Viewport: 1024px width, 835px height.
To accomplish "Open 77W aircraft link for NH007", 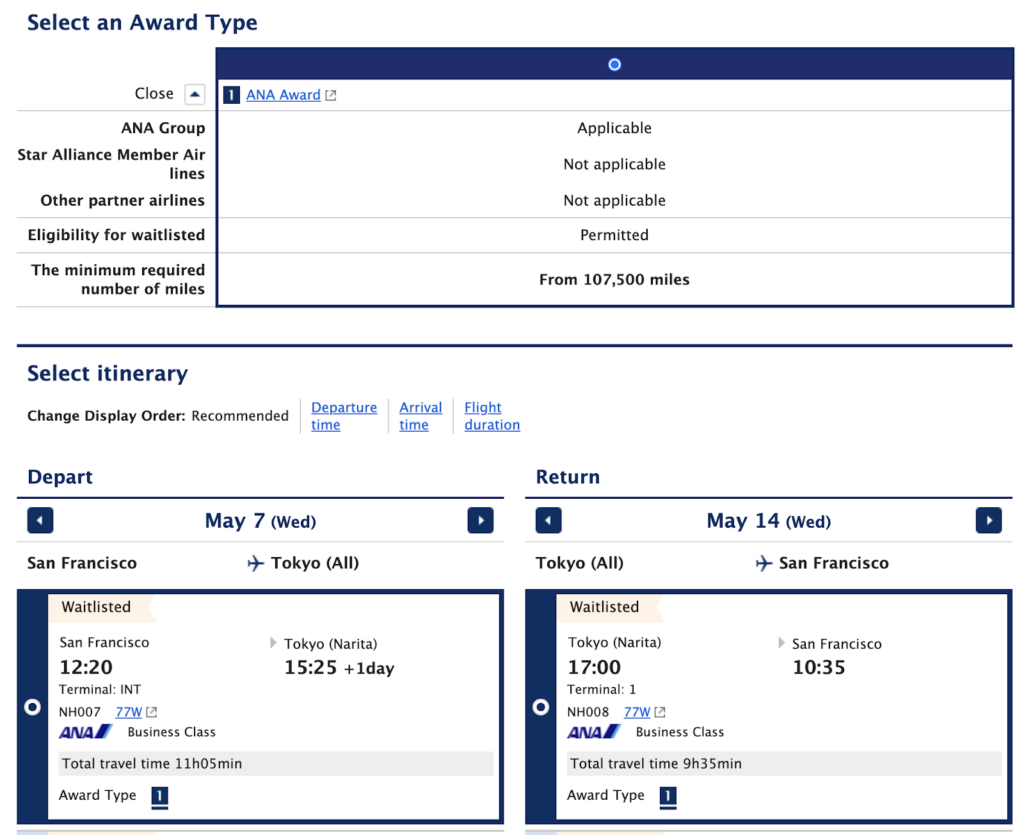I will click(129, 712).
